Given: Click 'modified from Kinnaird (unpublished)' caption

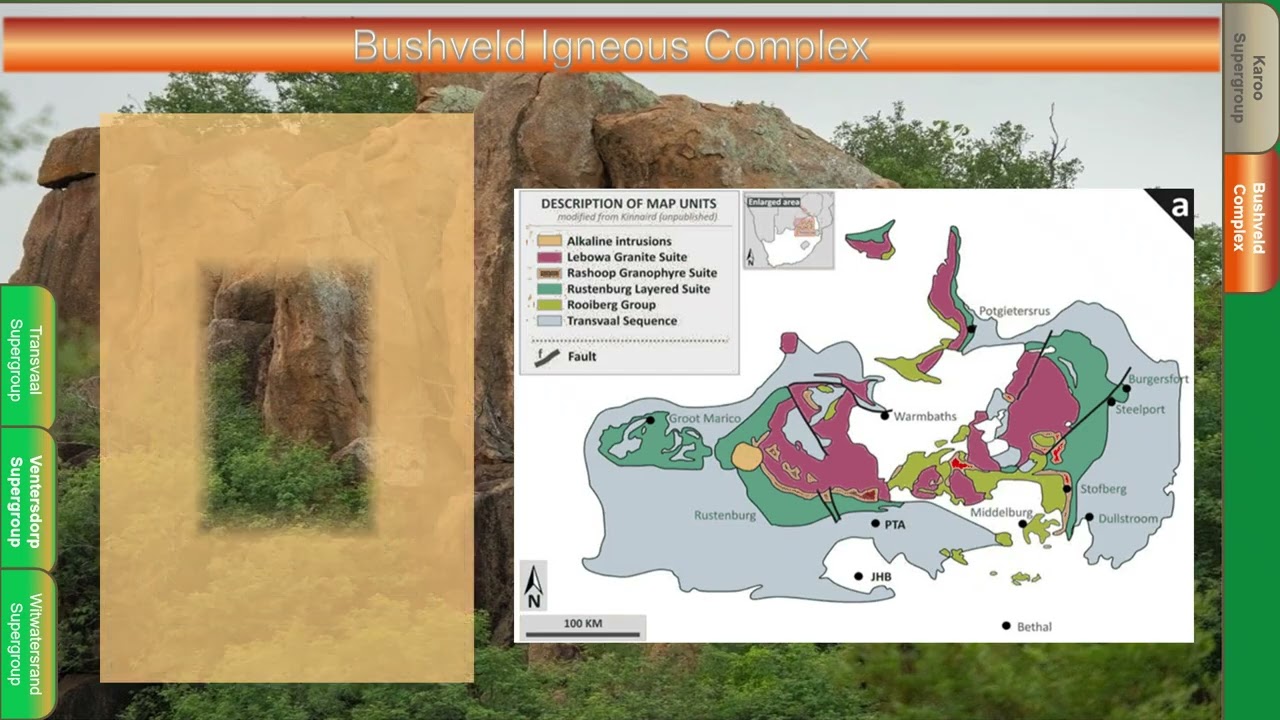Looking at the screenshot, I should click(637, 217).
